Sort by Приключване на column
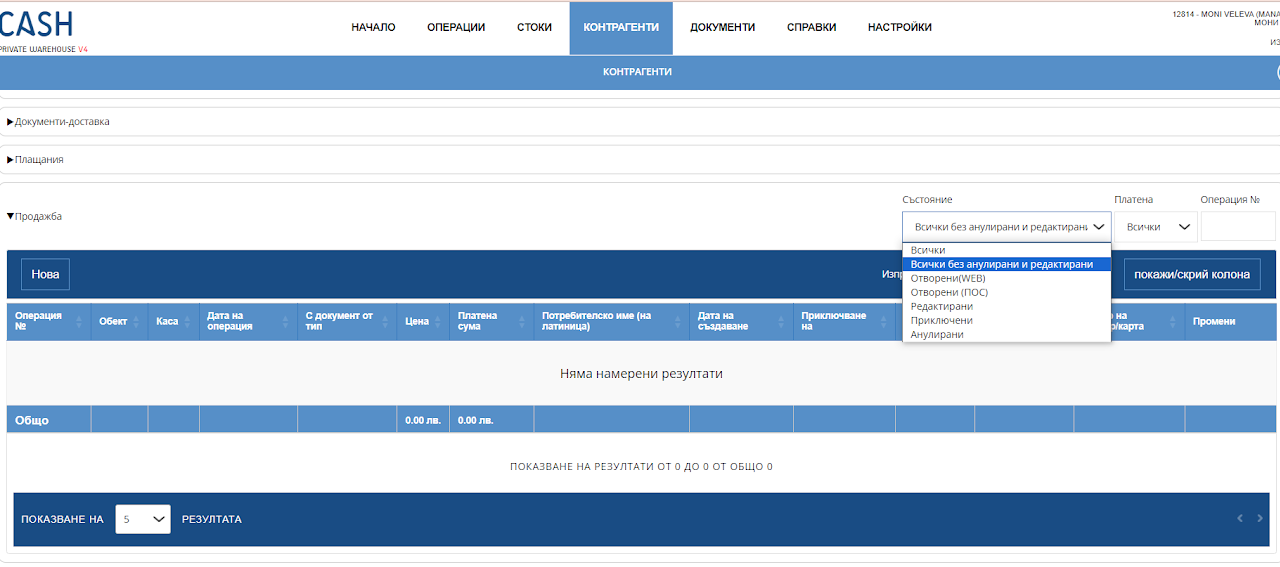The width and height of the screenshot is (1280, 567). pos(844,321)
